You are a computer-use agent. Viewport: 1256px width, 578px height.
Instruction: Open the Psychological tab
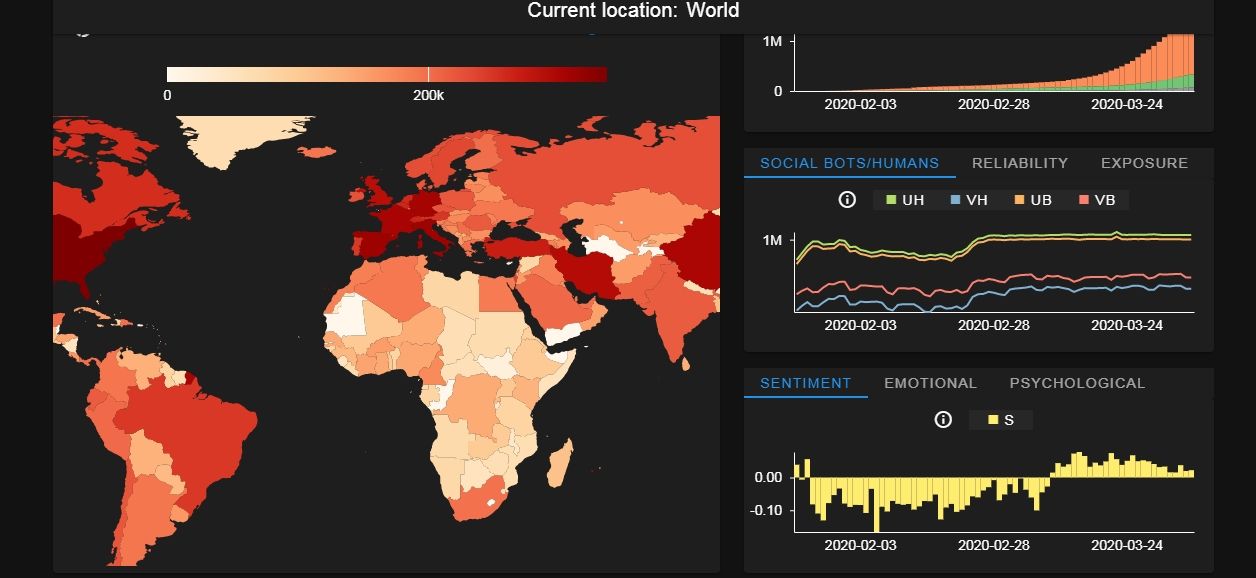1077,383
